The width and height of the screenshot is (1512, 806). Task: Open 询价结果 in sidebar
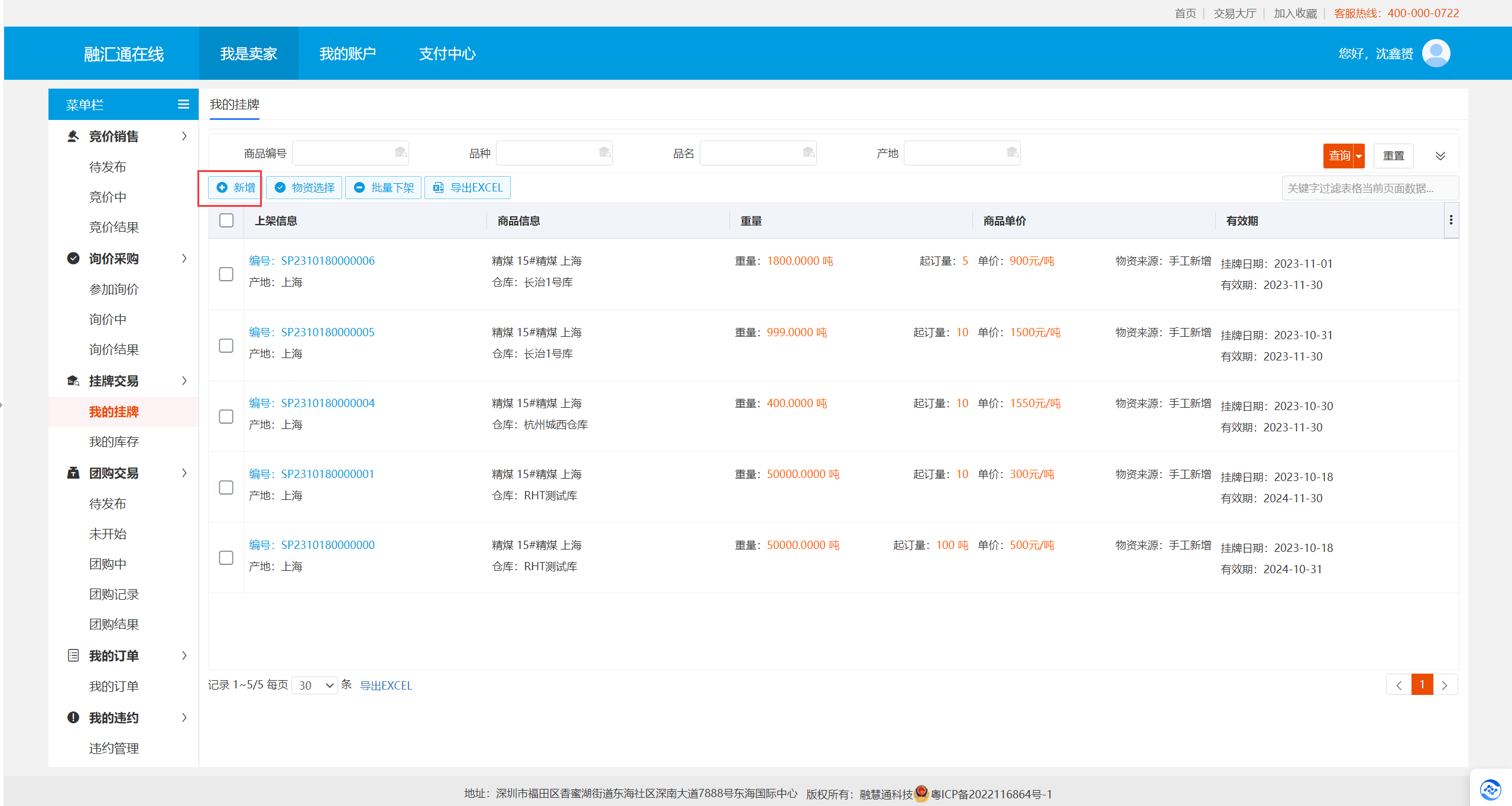pos(114,350)
